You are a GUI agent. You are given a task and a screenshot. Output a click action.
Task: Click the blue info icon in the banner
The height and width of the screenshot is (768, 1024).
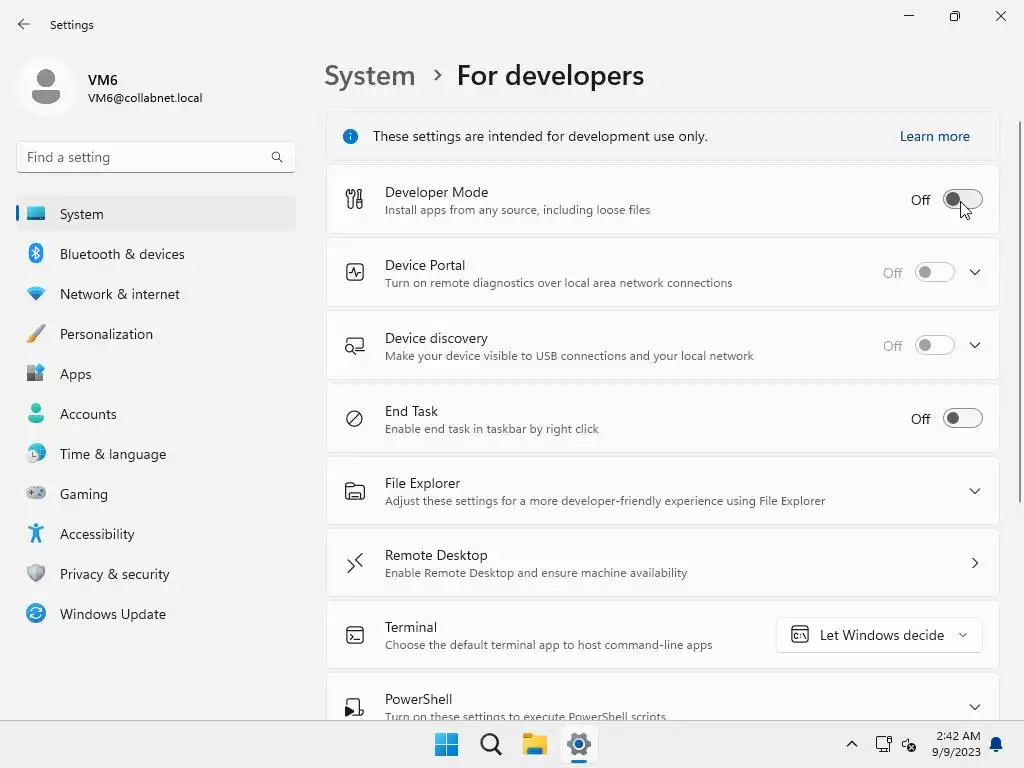351,136
